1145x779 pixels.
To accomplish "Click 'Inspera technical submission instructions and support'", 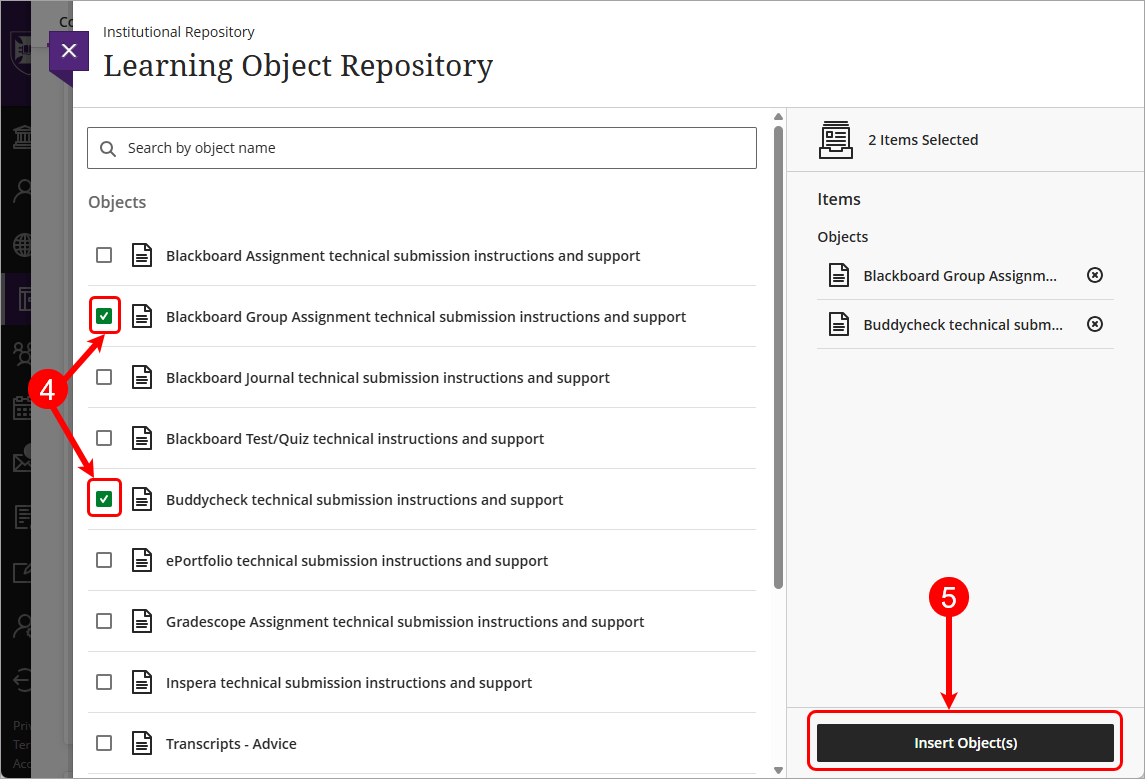I will [349, 683].
